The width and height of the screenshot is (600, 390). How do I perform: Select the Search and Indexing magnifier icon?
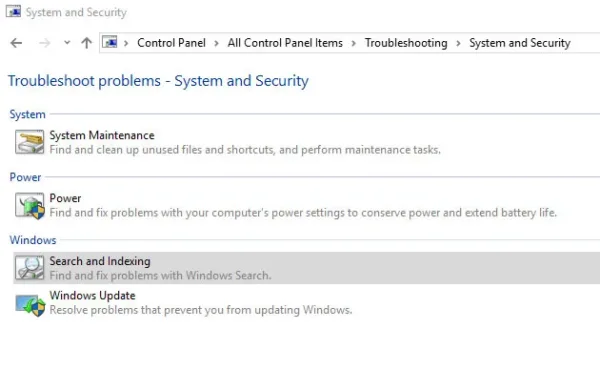tap(29, 267)
